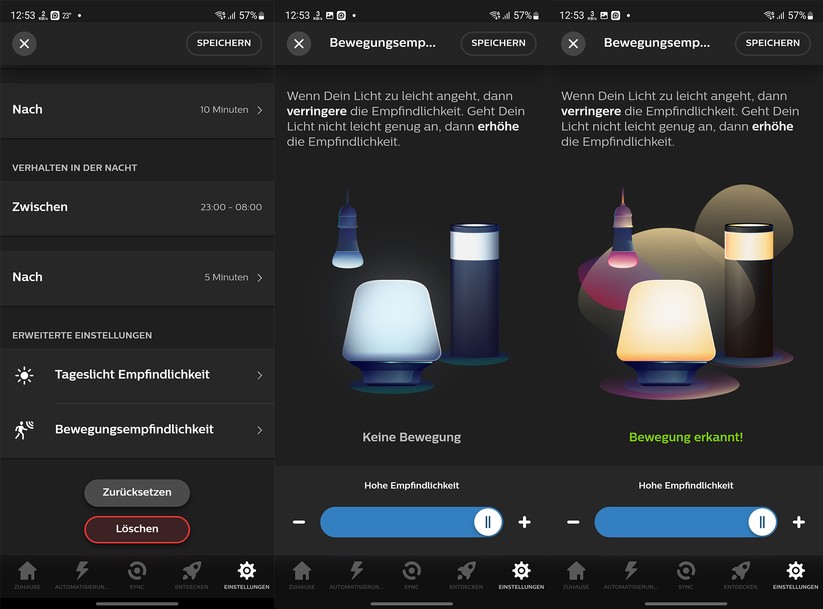Screen dimensions: 823x609
Task: Click the sun icon beside Tageslicht Empfindlichkeit
Action: (25, 374)
